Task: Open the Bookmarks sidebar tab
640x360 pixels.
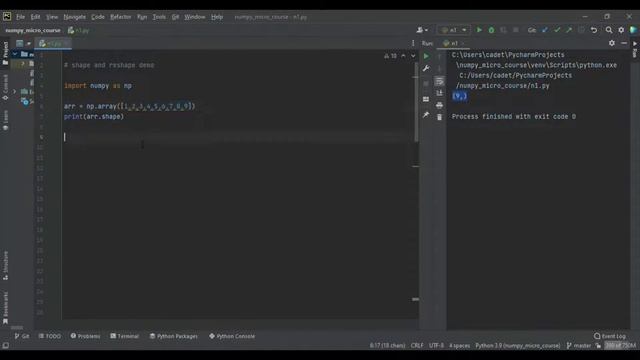Action: click(5, 308)
